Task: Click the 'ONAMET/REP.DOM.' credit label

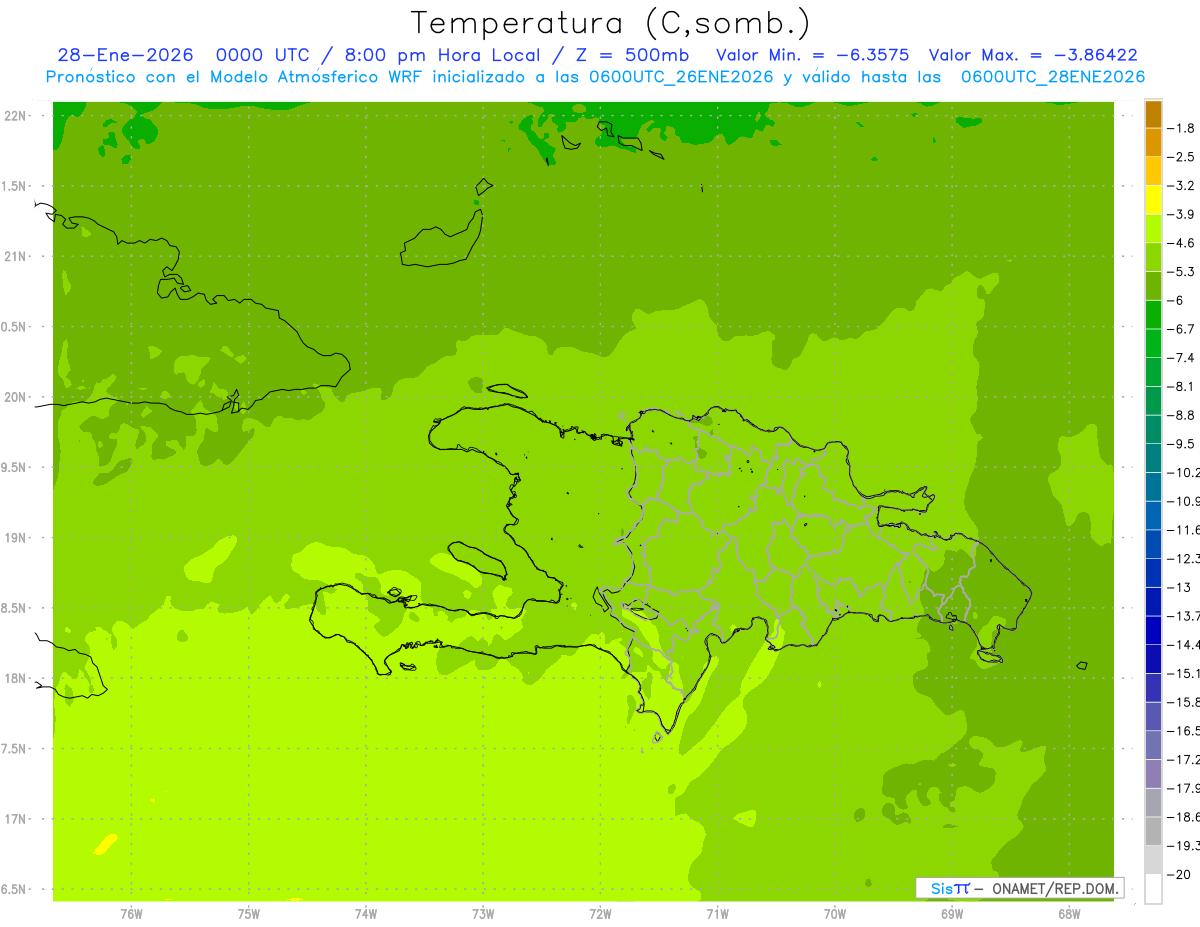Action: [1054, 888]
